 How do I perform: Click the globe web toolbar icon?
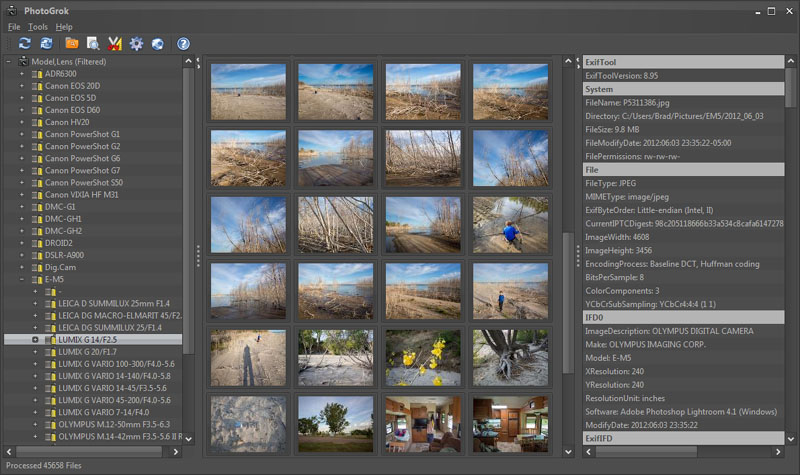tap(158, 44)
